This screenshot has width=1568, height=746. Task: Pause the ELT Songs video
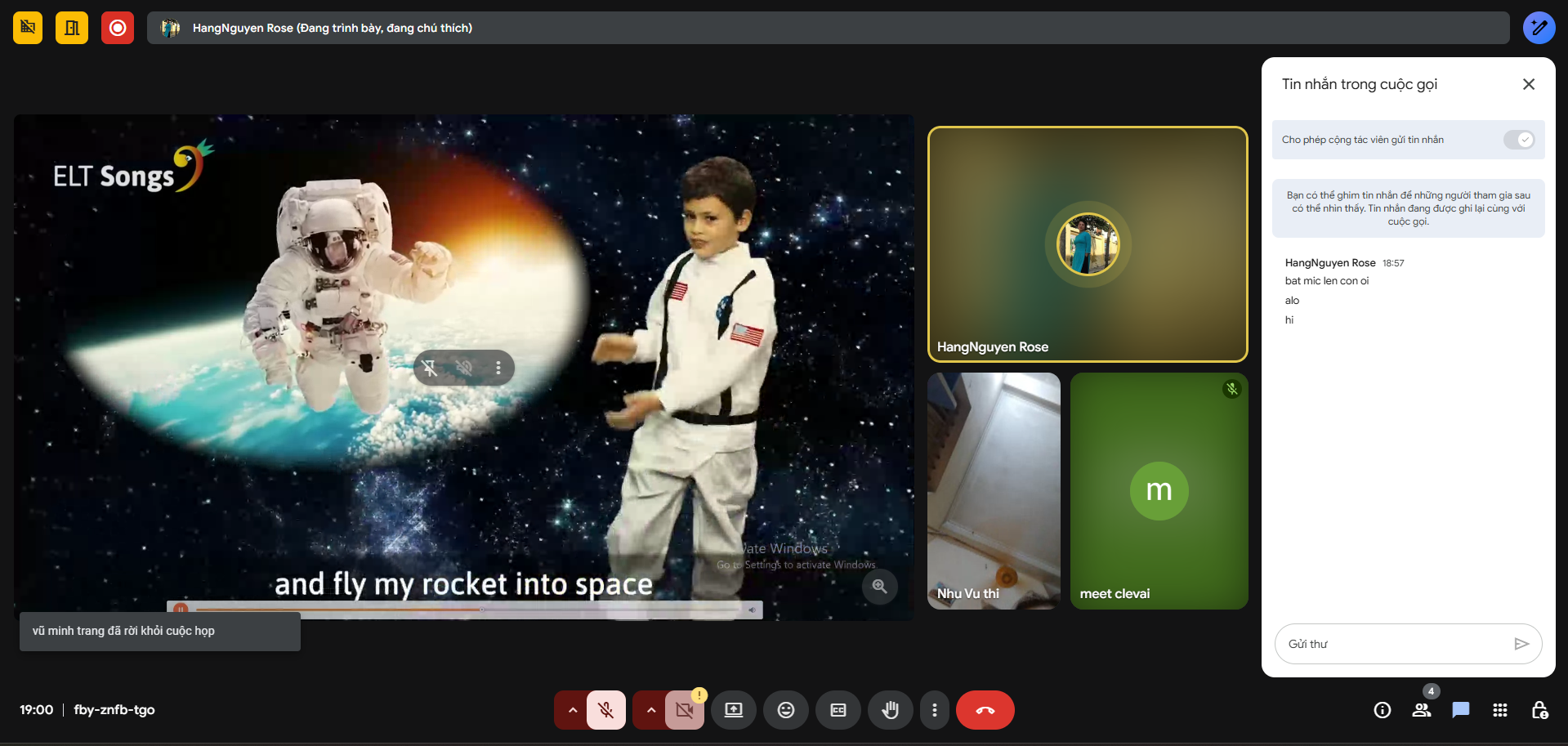181,610
